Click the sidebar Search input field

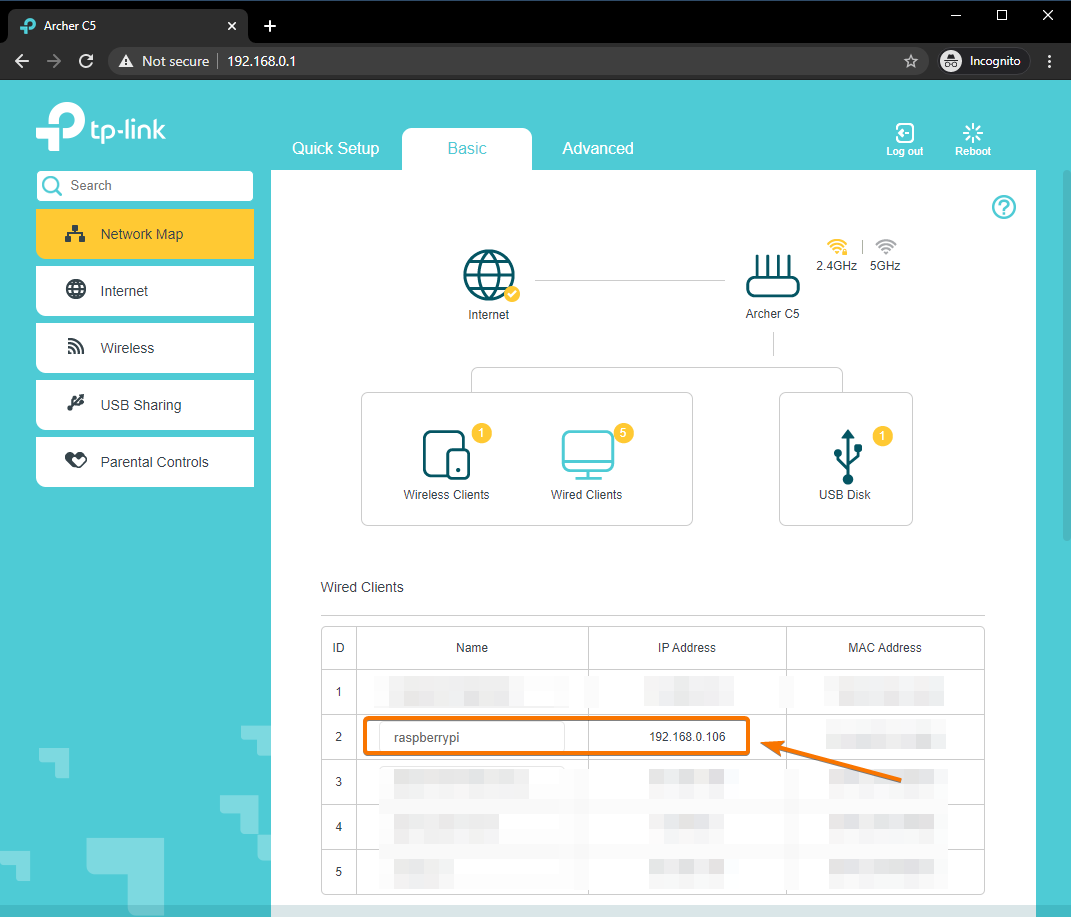click(155, 186)
